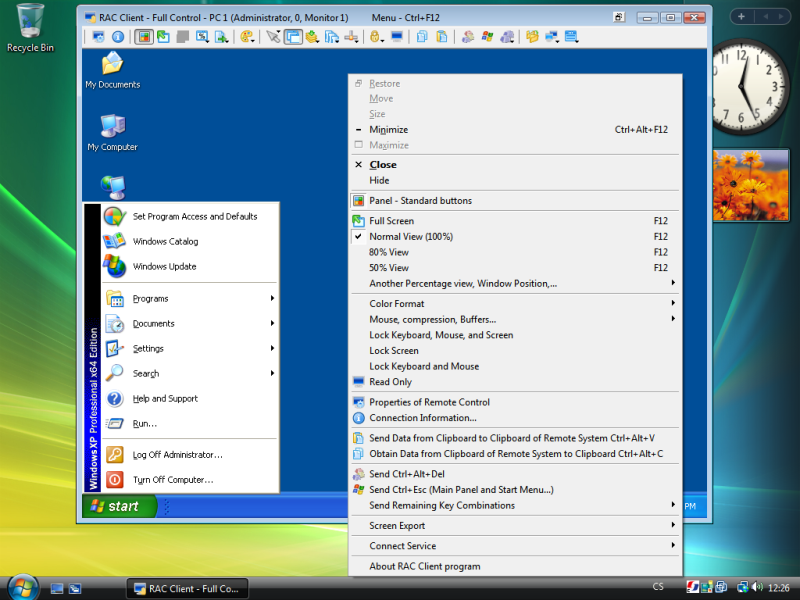Click the volume speaker tray icon

point(757,587)
